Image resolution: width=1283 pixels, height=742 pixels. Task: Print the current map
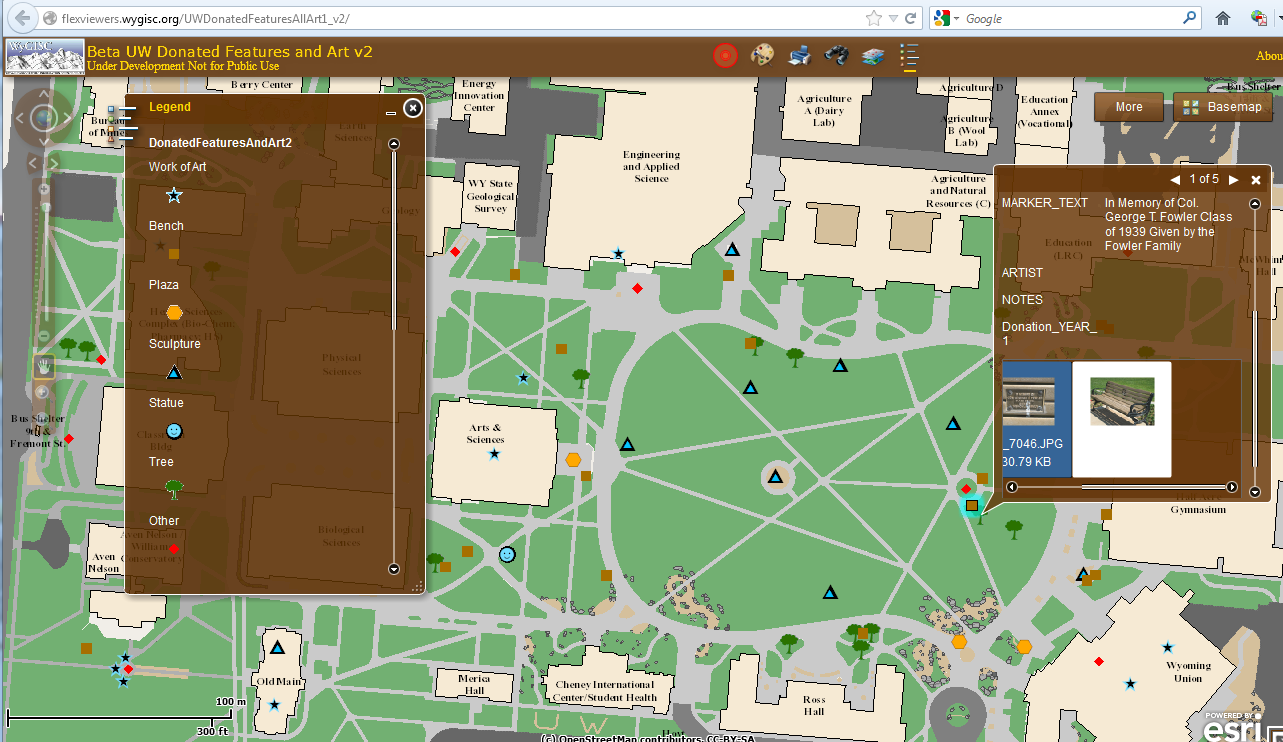[x=798, y=55]
